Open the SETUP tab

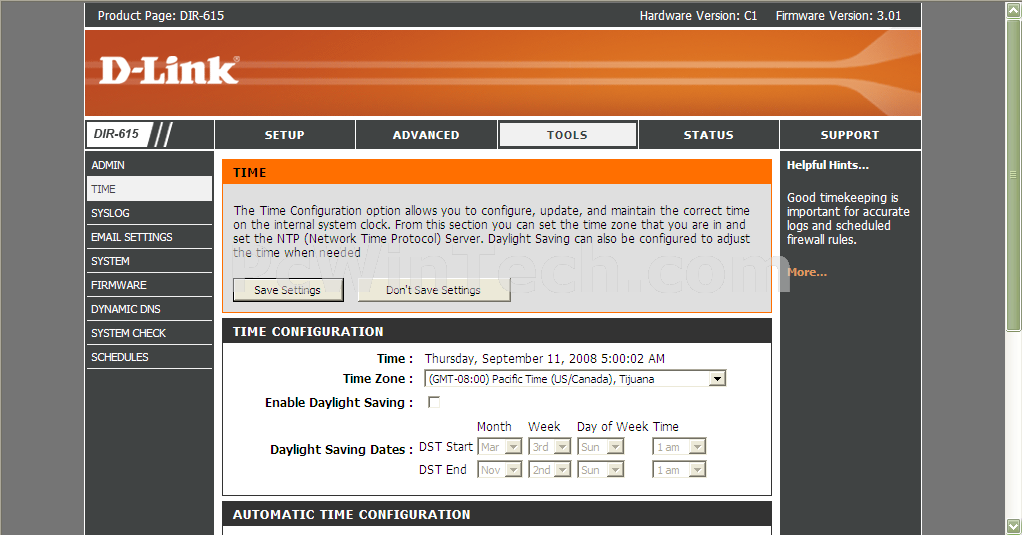point(285,135)
